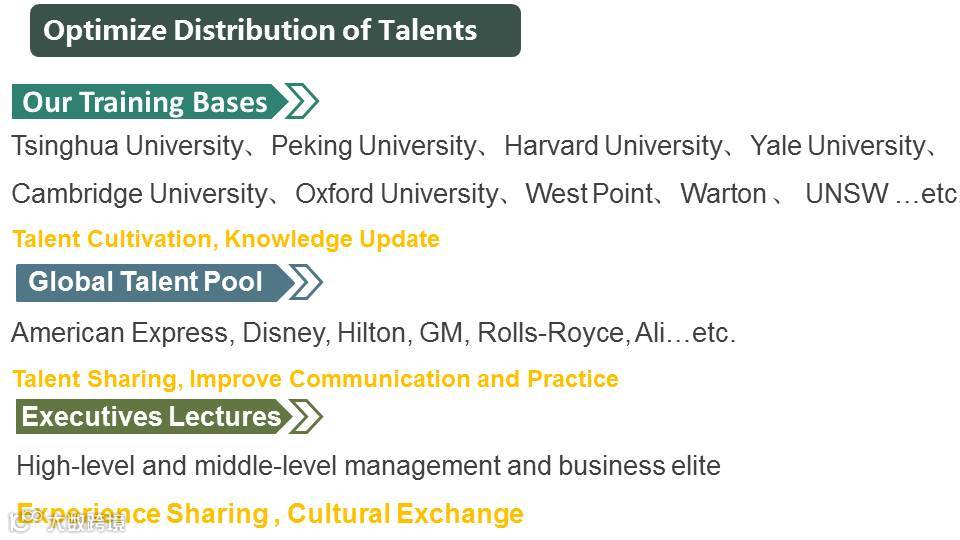
Task: Click the High-level and middle-level management line
Action: pyautogui.click(x=368, y=466)
